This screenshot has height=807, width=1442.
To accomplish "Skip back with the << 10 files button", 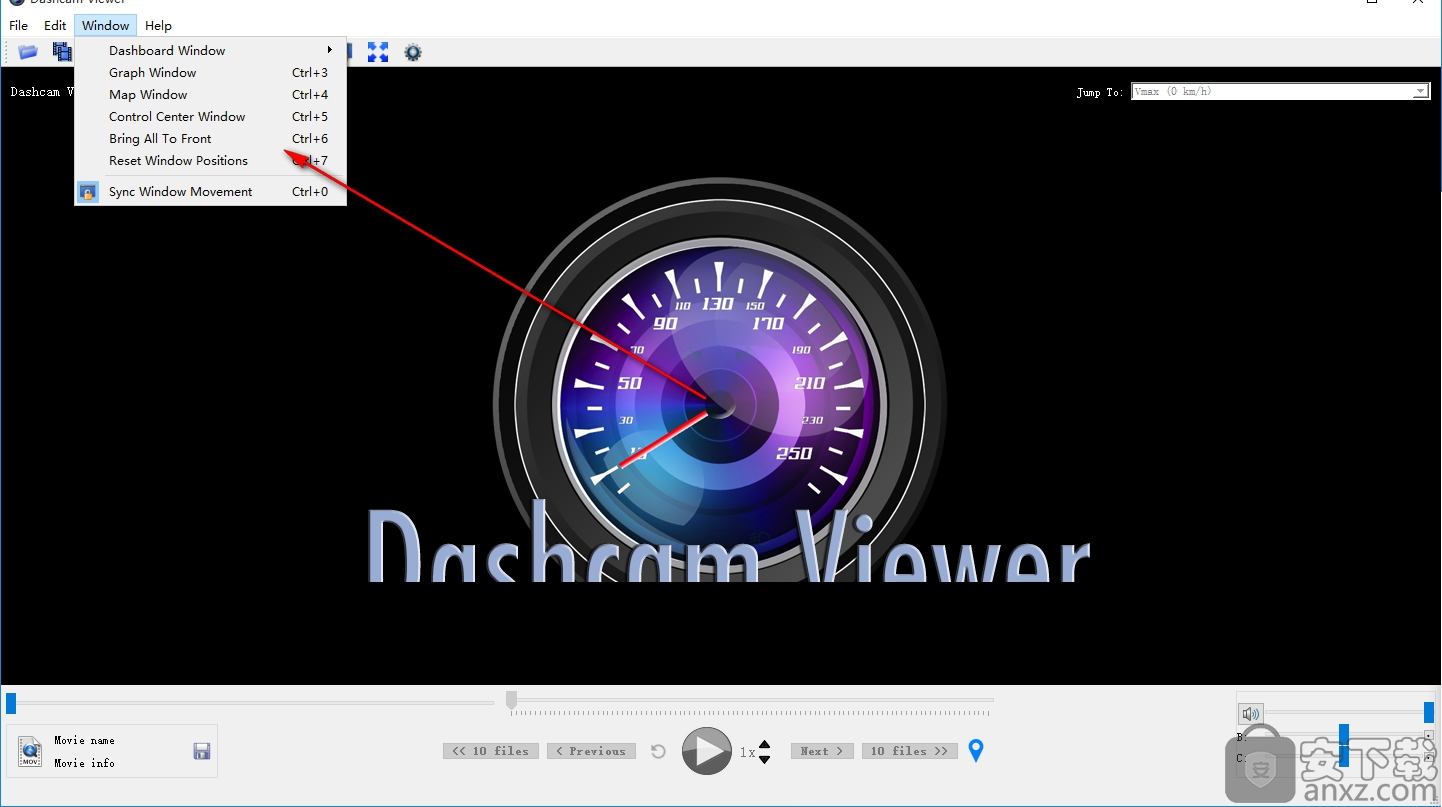I will click(x=491, y=751).
